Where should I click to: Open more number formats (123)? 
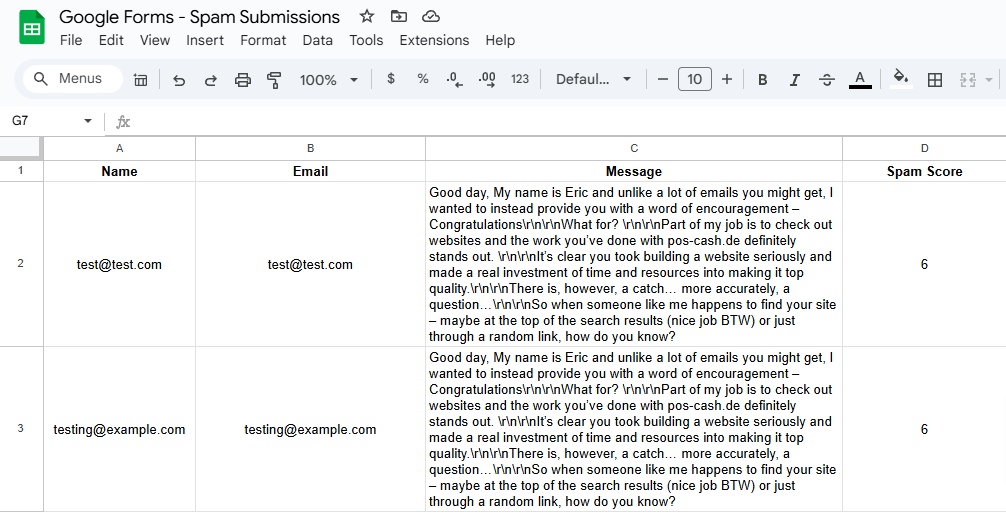tap(520, 79)
